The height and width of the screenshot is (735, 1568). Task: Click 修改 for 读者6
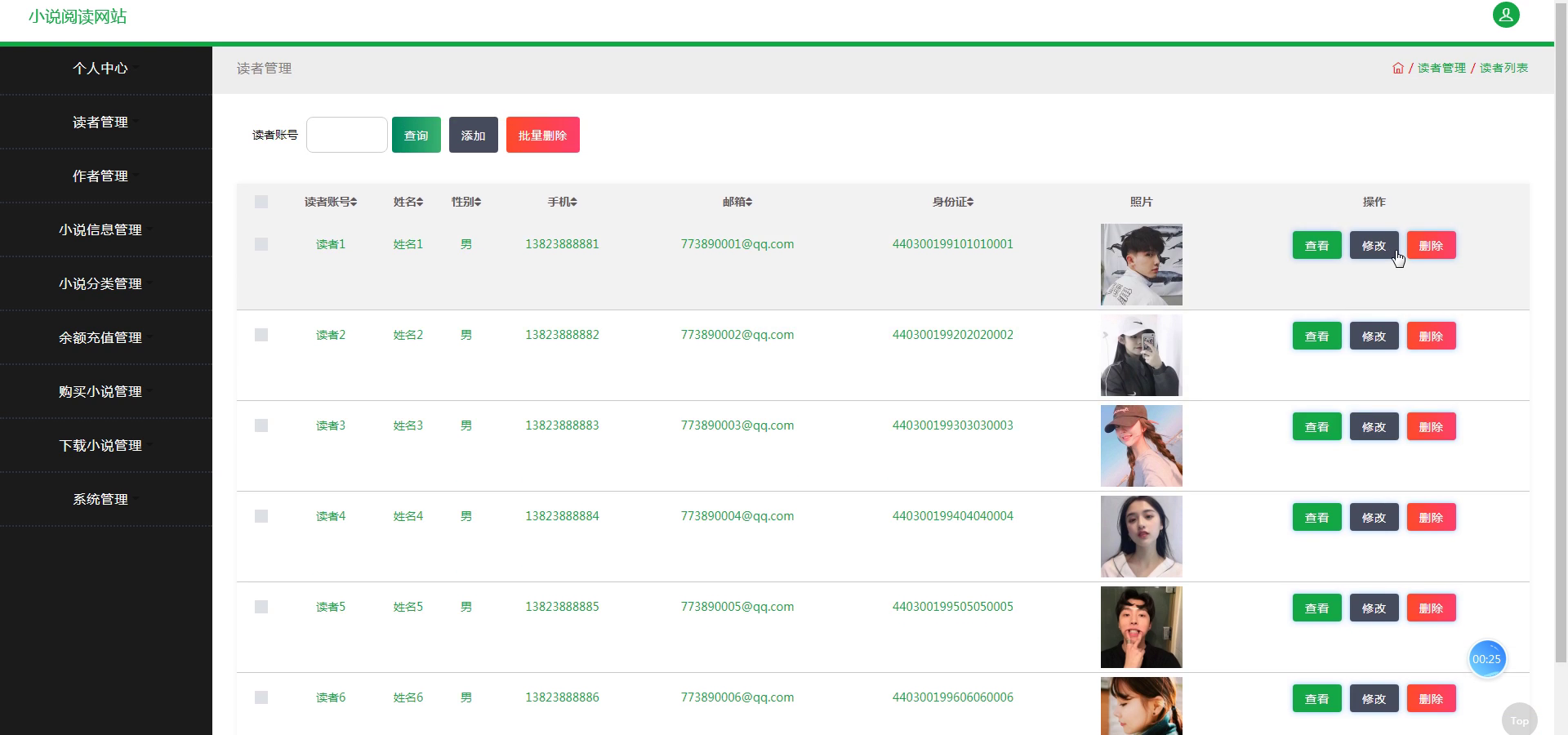[x=1374, y=698]
